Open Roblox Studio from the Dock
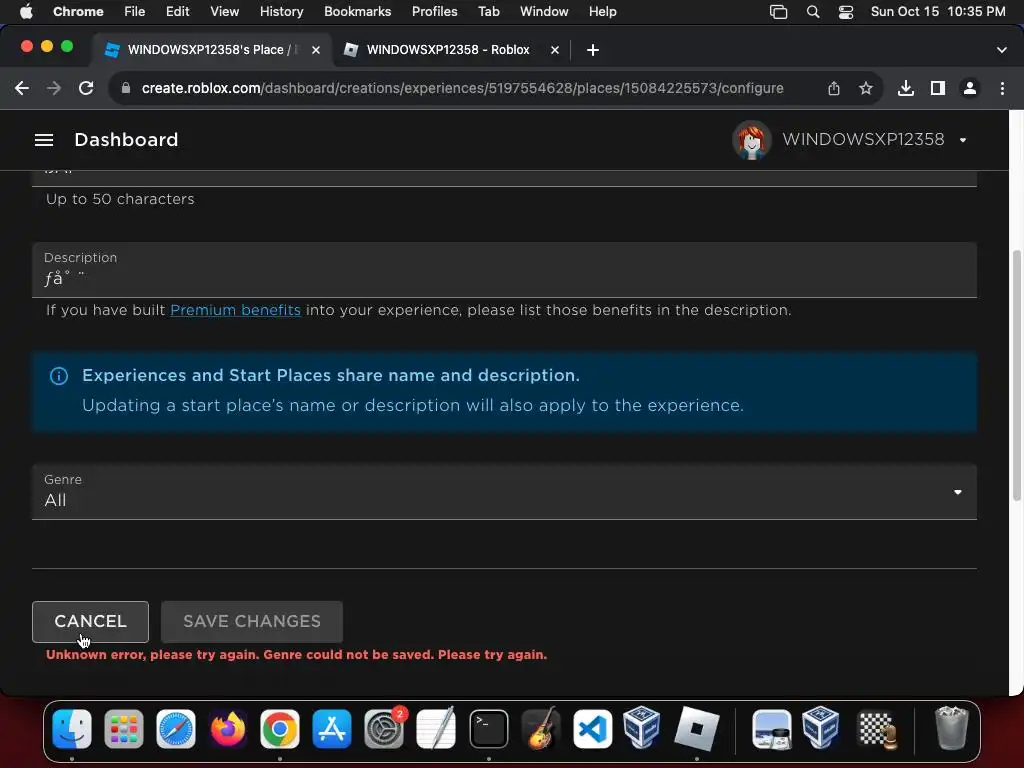Screen dimensions: 1024x768 [696, 729]
